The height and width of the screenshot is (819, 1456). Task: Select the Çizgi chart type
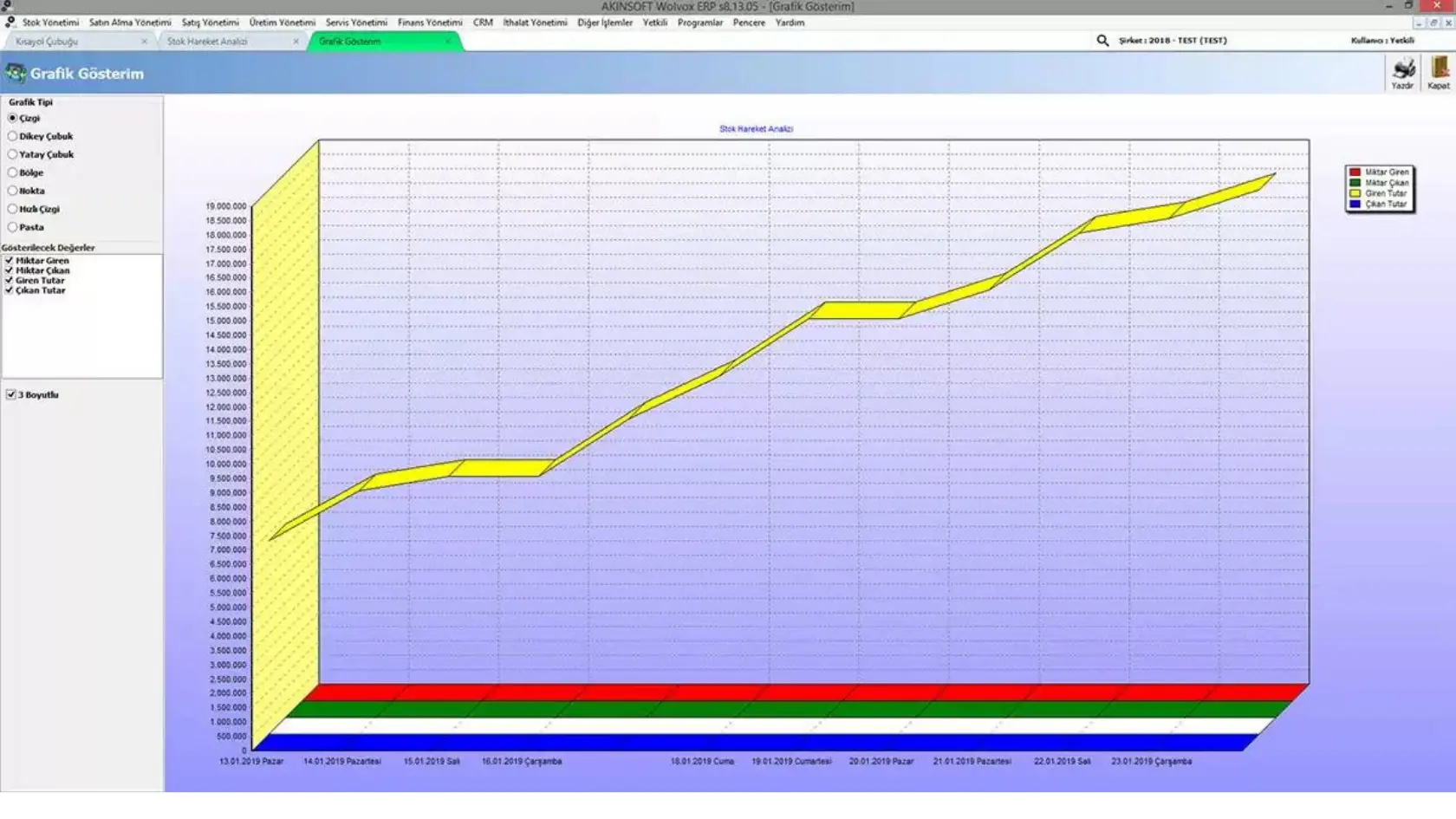13,118
